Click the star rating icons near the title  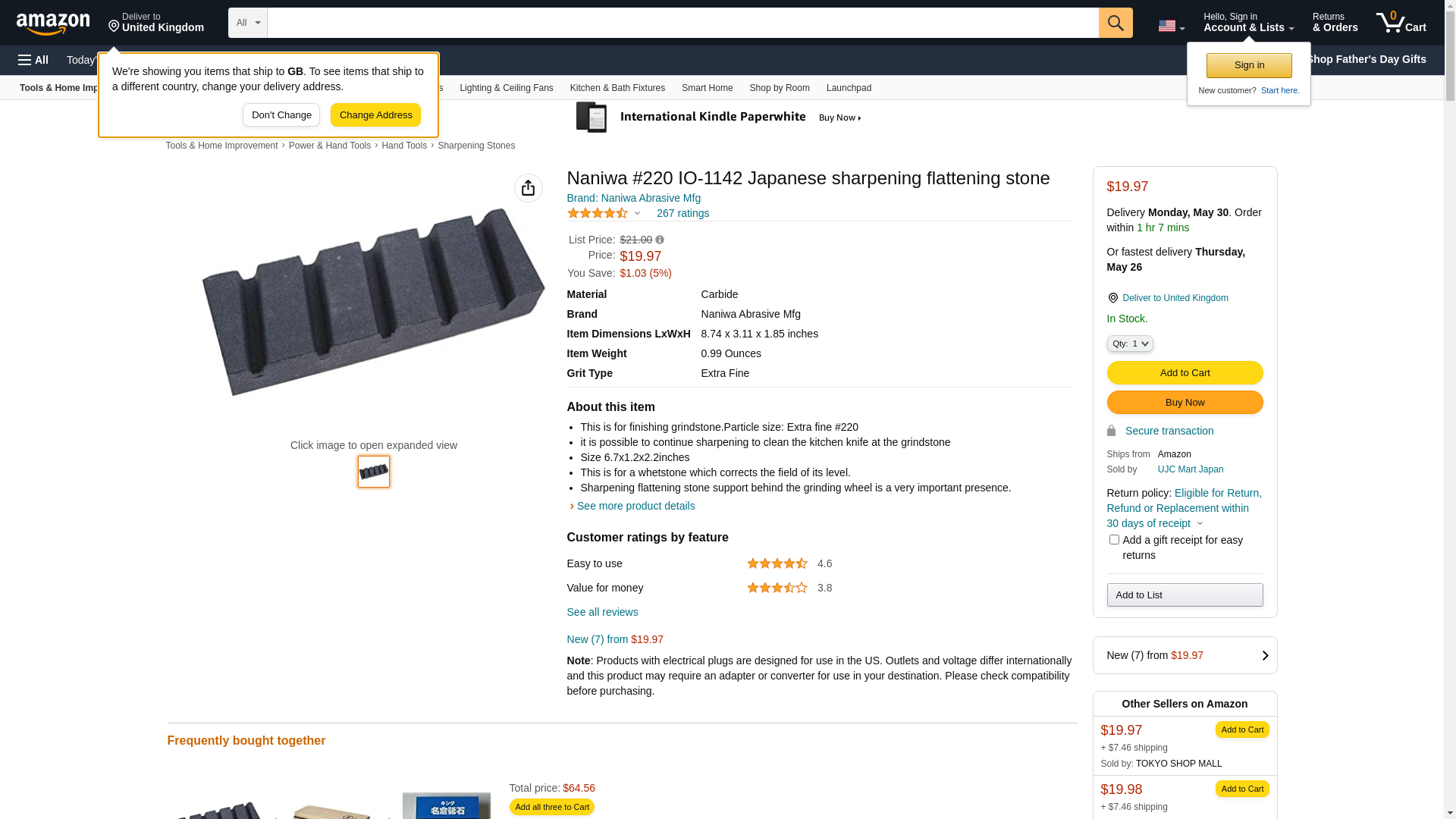pyautogui.click(x=598, y=214)
